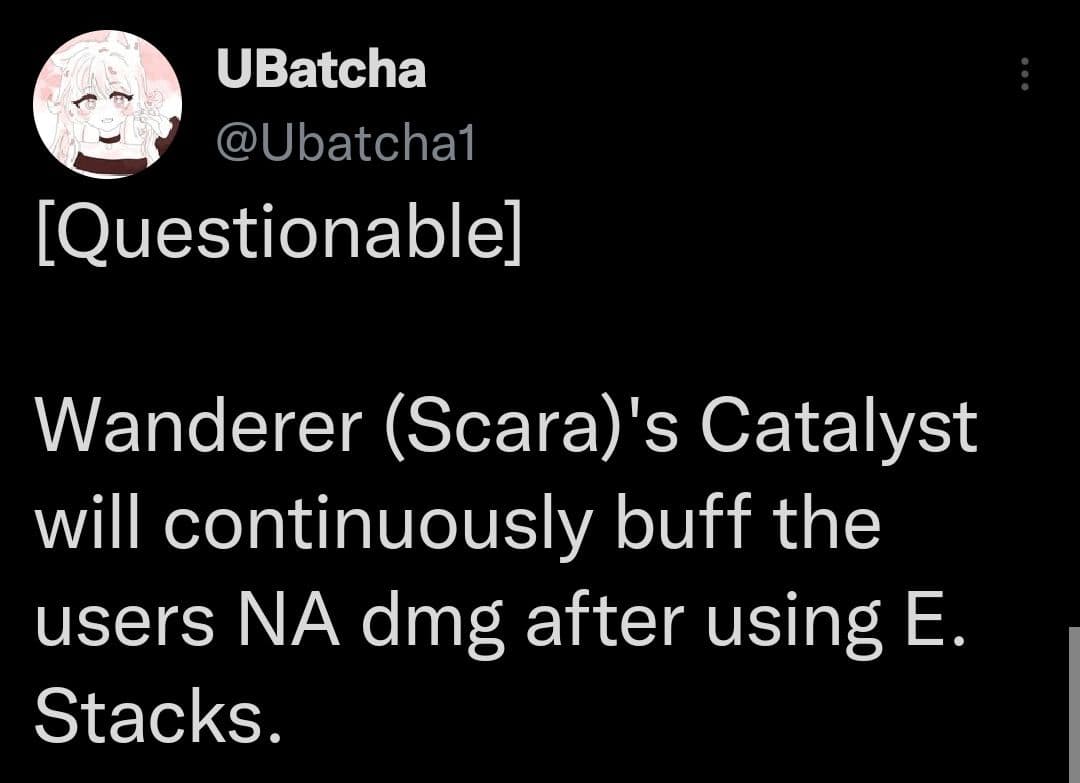Select the [Questionable] tag text
Image resolution: width=1080 pixels, height=783 pixels.
click(279, 233)
